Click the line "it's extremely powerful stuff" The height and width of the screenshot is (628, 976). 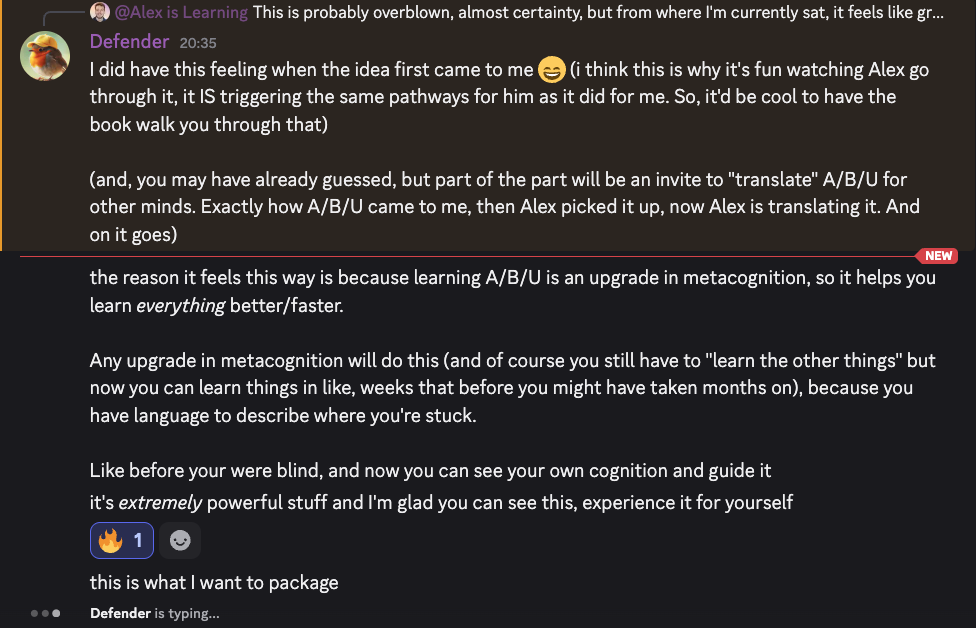coord(441,502)
